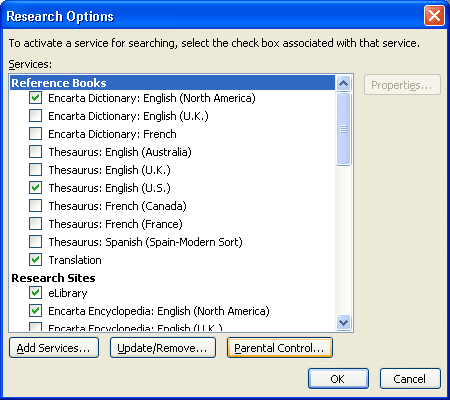Activate Thesaurus: French (Canada) checkbox
Screen dimensions: 450x400
pyautogui.click(x=35, y=206)
